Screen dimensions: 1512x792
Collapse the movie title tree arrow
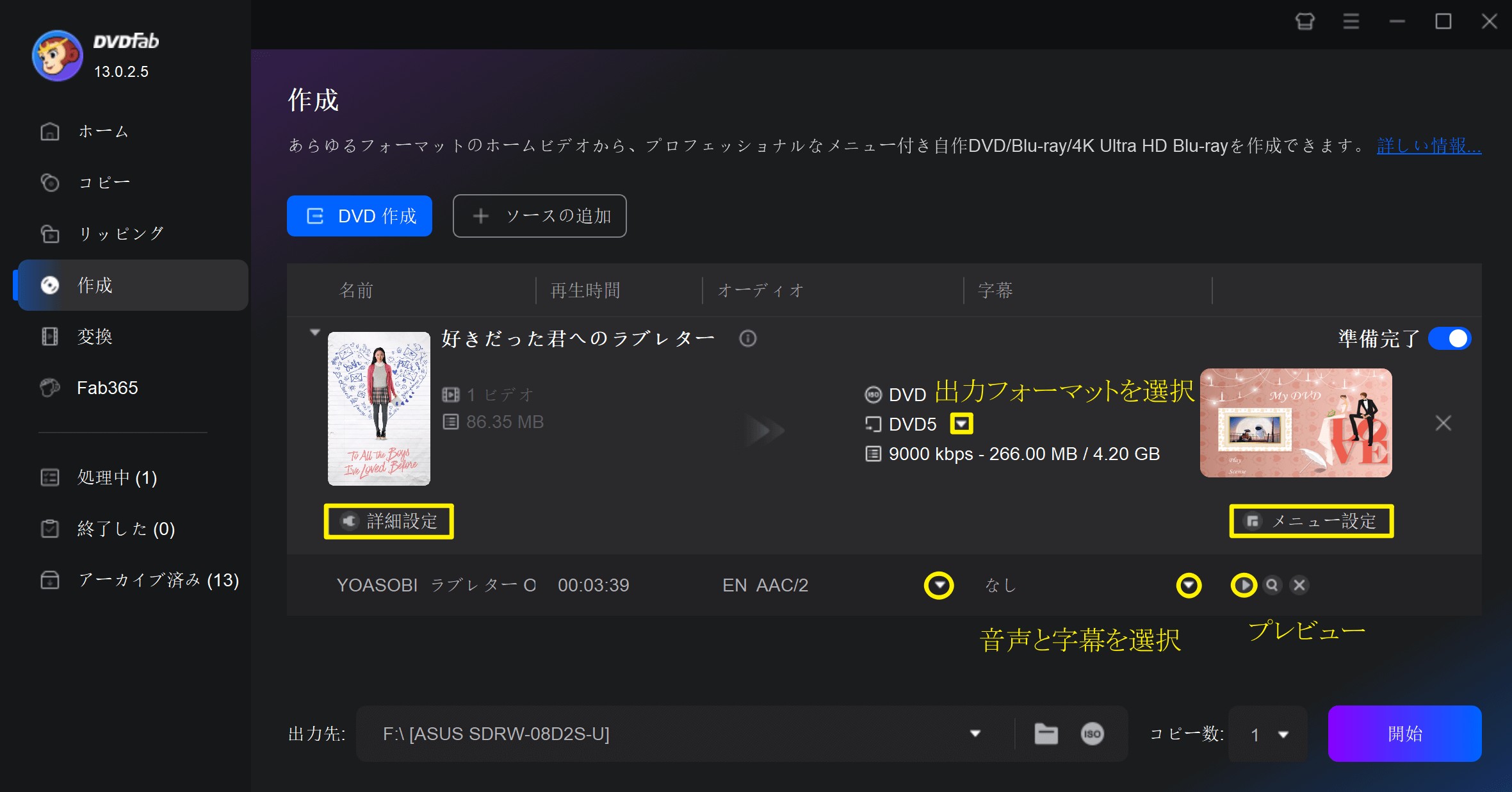[314, 333]
